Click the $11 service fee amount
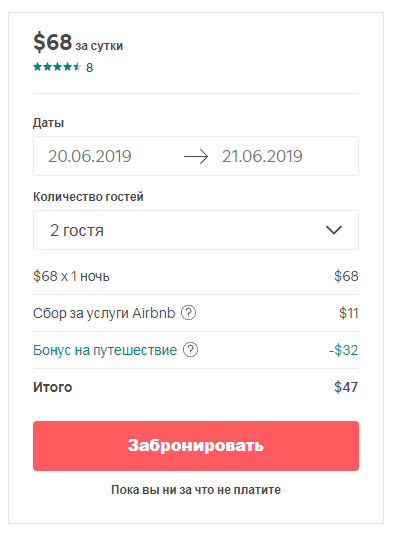 349,313
